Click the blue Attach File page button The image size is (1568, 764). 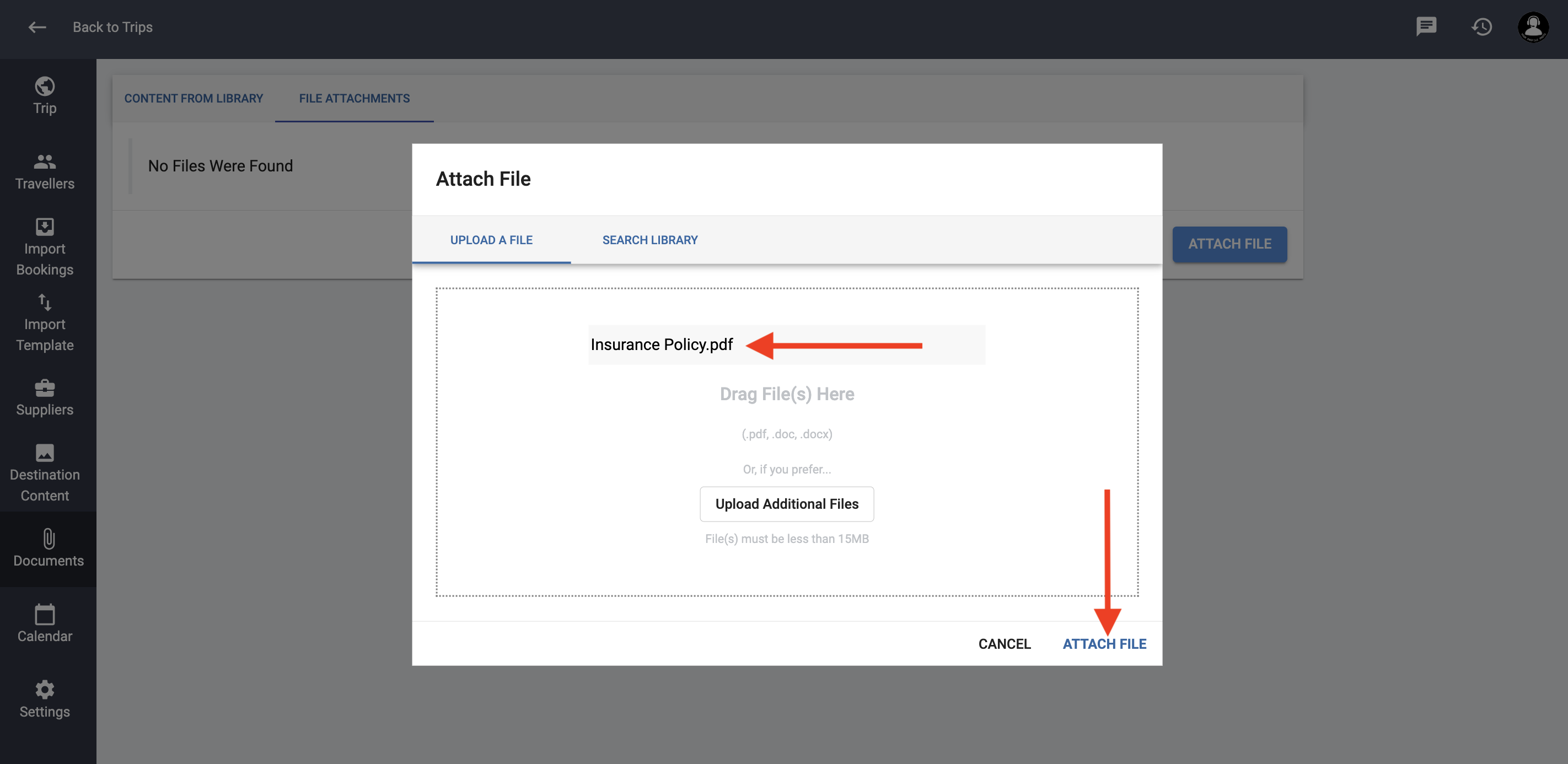[x=1229, y=244]
